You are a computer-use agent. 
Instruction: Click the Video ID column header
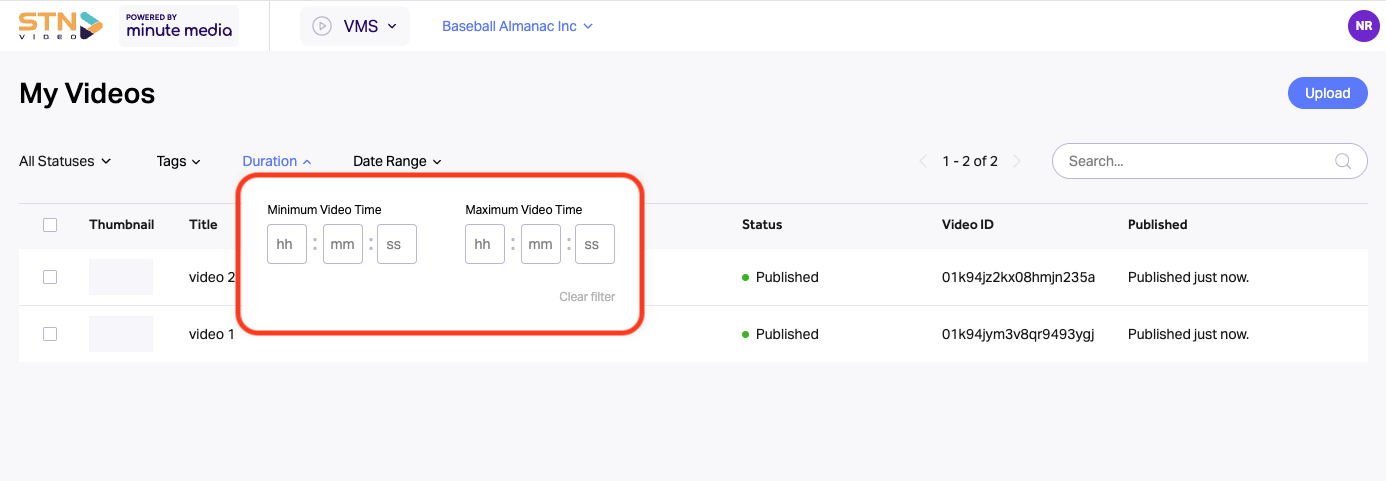coord(968,225)
